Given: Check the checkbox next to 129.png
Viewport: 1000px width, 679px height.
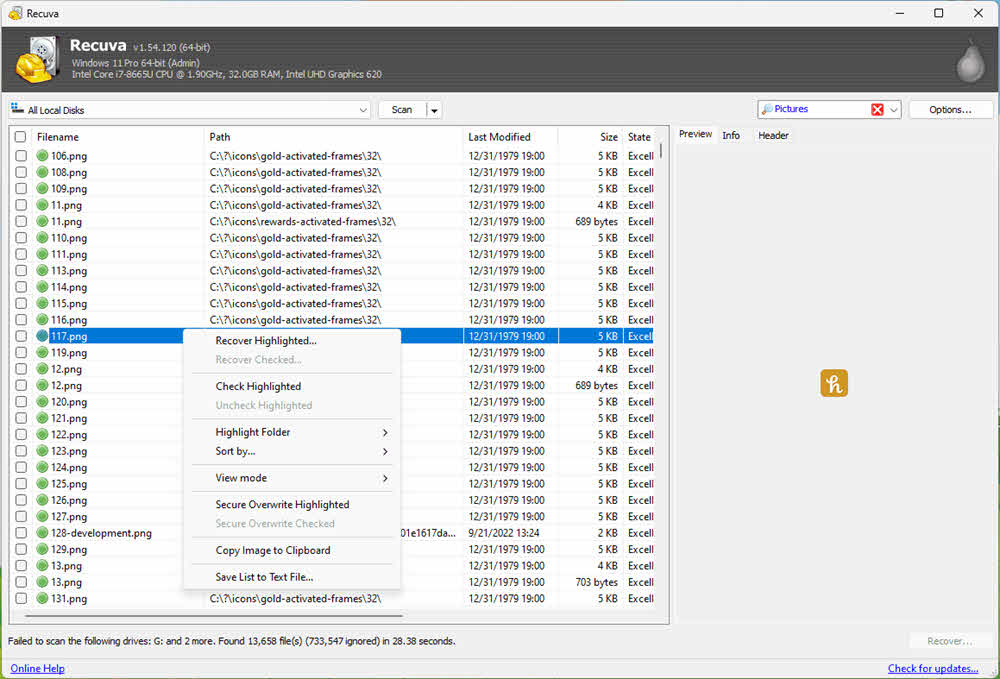Looking at the screenshot, I should 21,549.
